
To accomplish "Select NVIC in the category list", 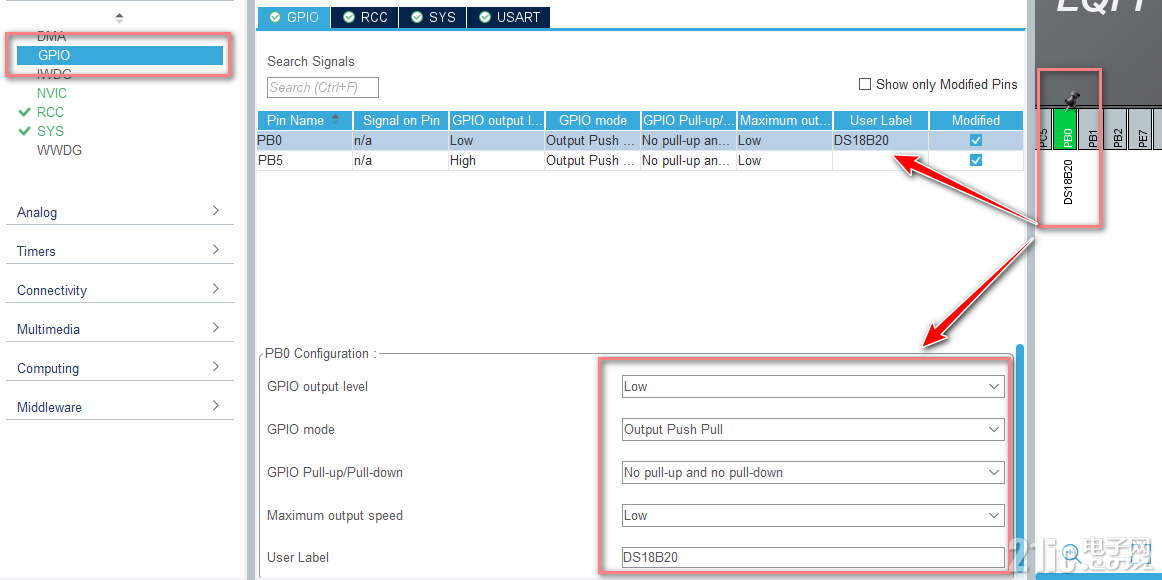I will (x=52, y=93).
